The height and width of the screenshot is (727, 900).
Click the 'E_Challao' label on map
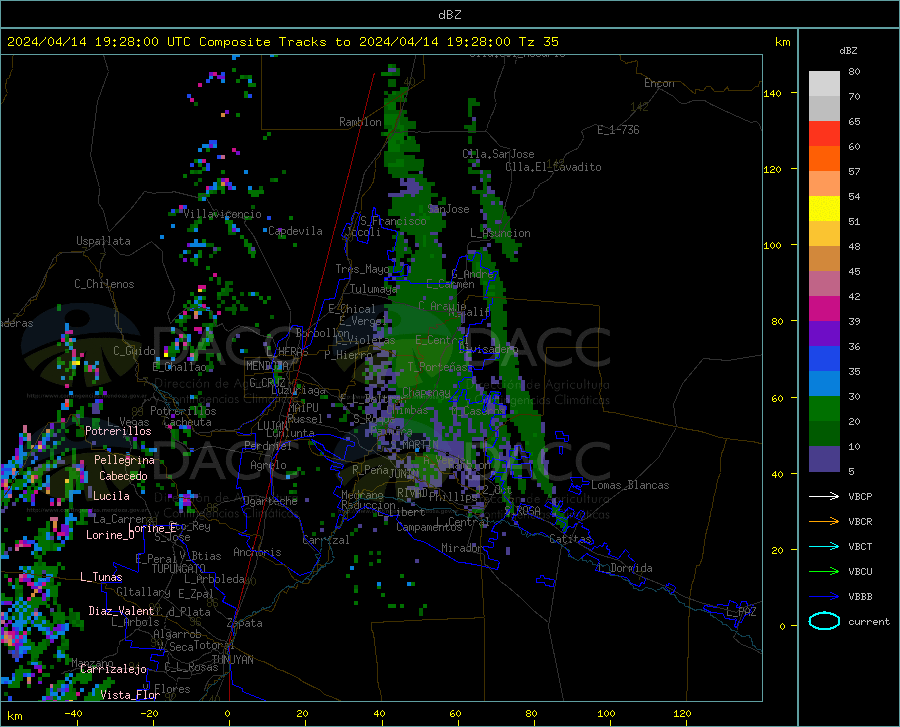(x=180, y=367)
